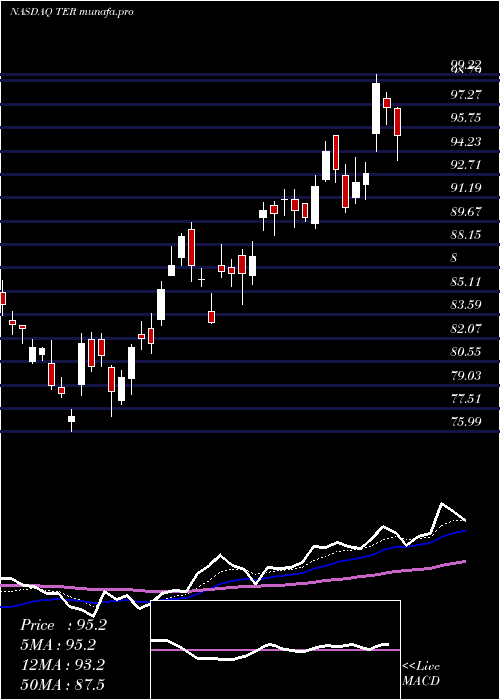500x700 pixels.
Task: Click the NASDAQ TER munafa.pro title text
Action: pos(71,12)
